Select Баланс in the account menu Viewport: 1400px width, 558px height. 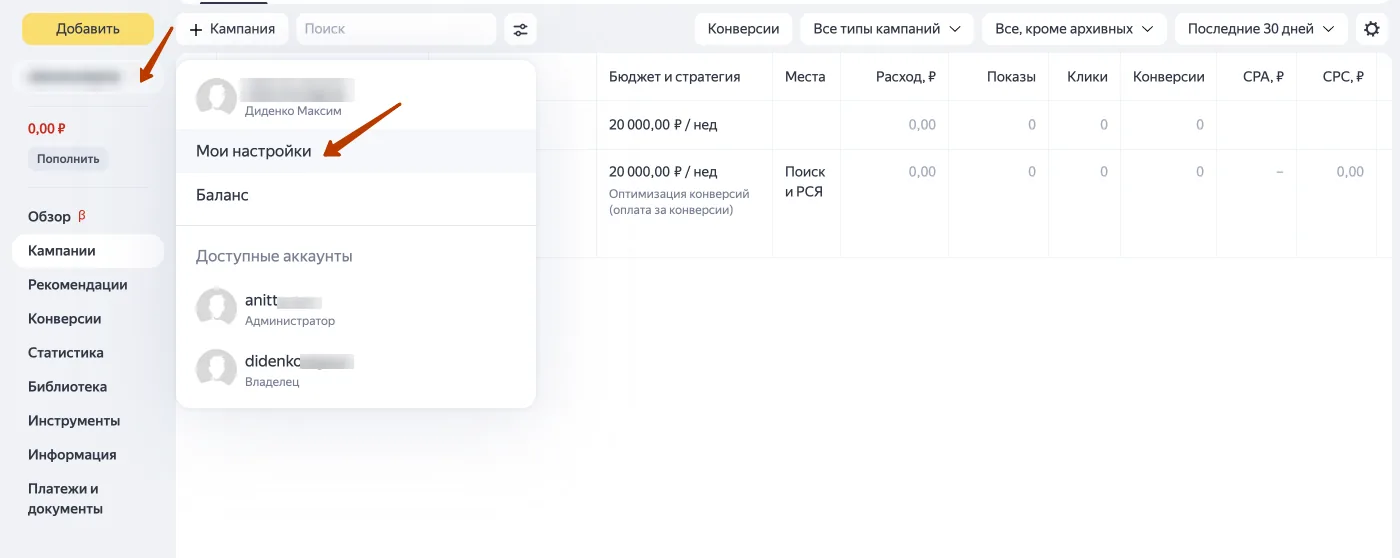pos(356,195)
